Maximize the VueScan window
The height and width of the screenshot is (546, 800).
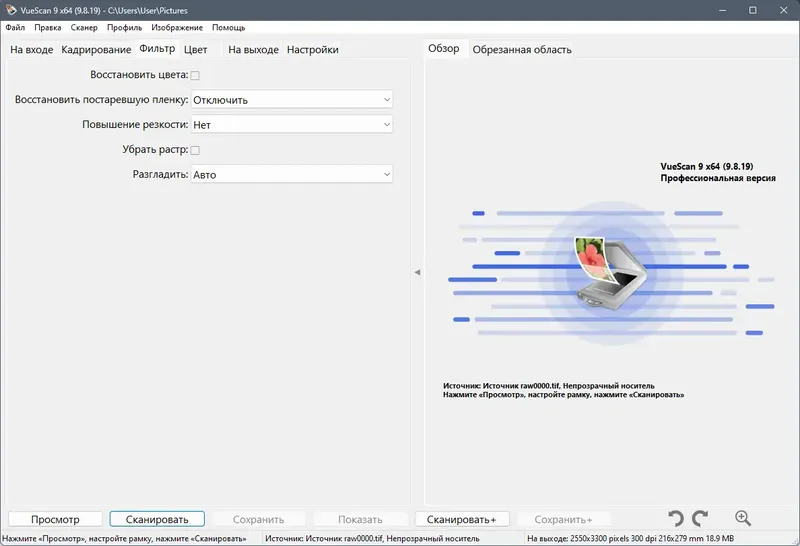point(753,10)
